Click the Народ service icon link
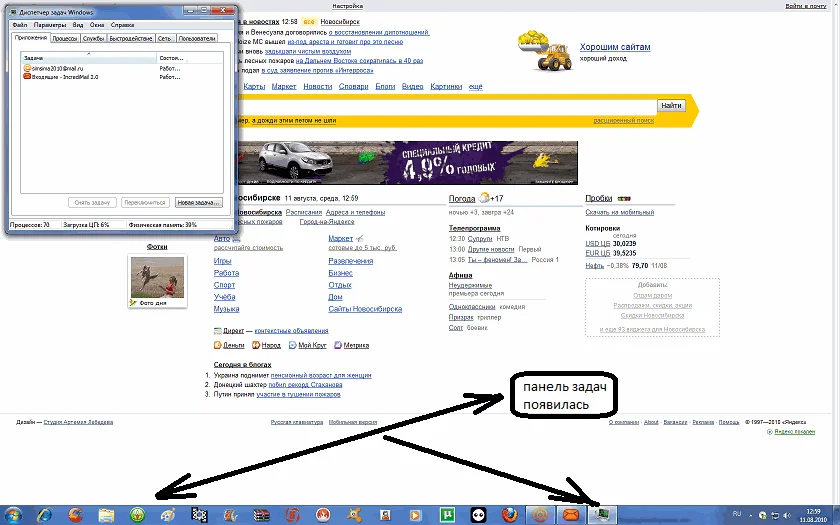The width and height of the screenshot is (840, 525). [x=267, y=346]
